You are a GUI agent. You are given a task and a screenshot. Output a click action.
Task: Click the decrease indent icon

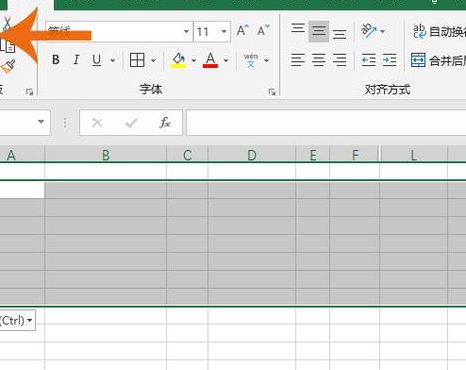tap(369, 60)
